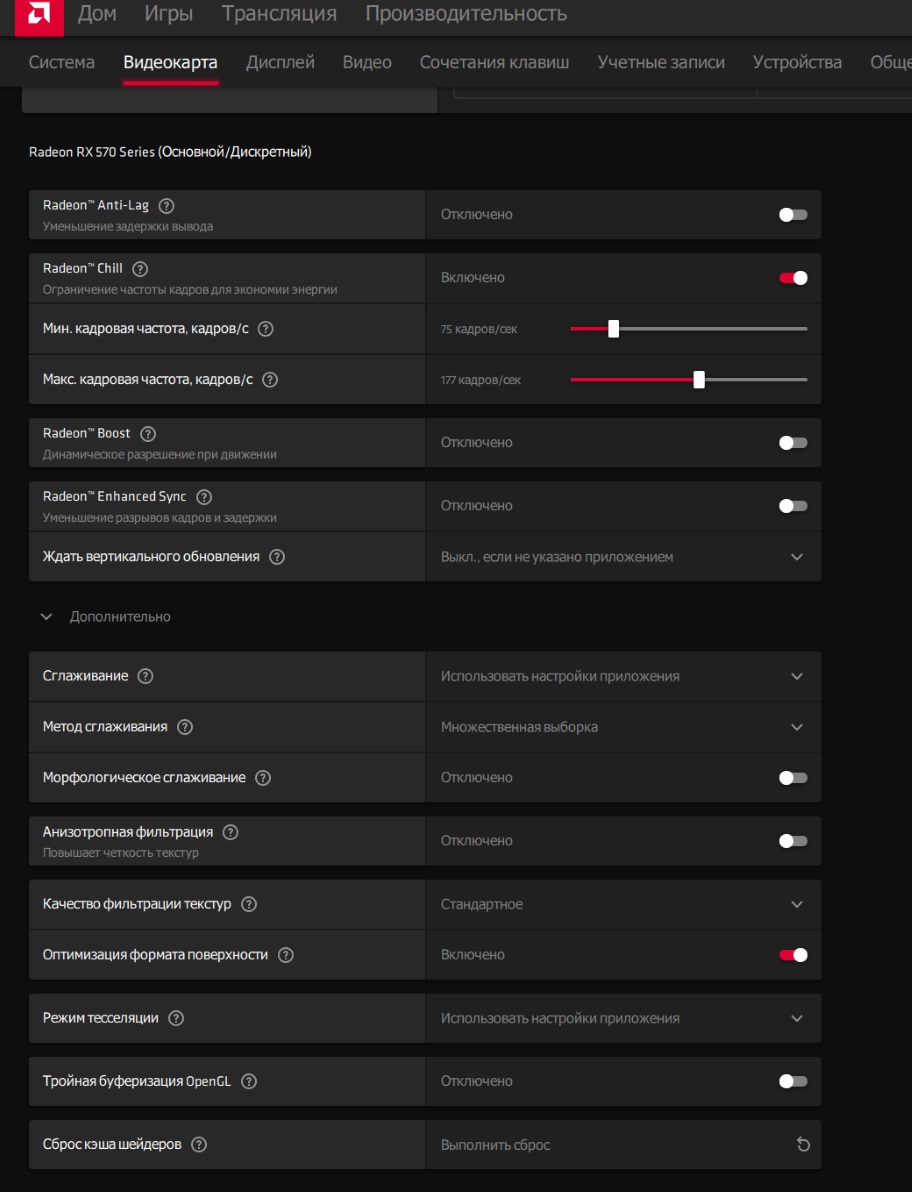Switch to the Дисплей tab
This screenshot has height=1192, width=912.
(x=280, y=62)
